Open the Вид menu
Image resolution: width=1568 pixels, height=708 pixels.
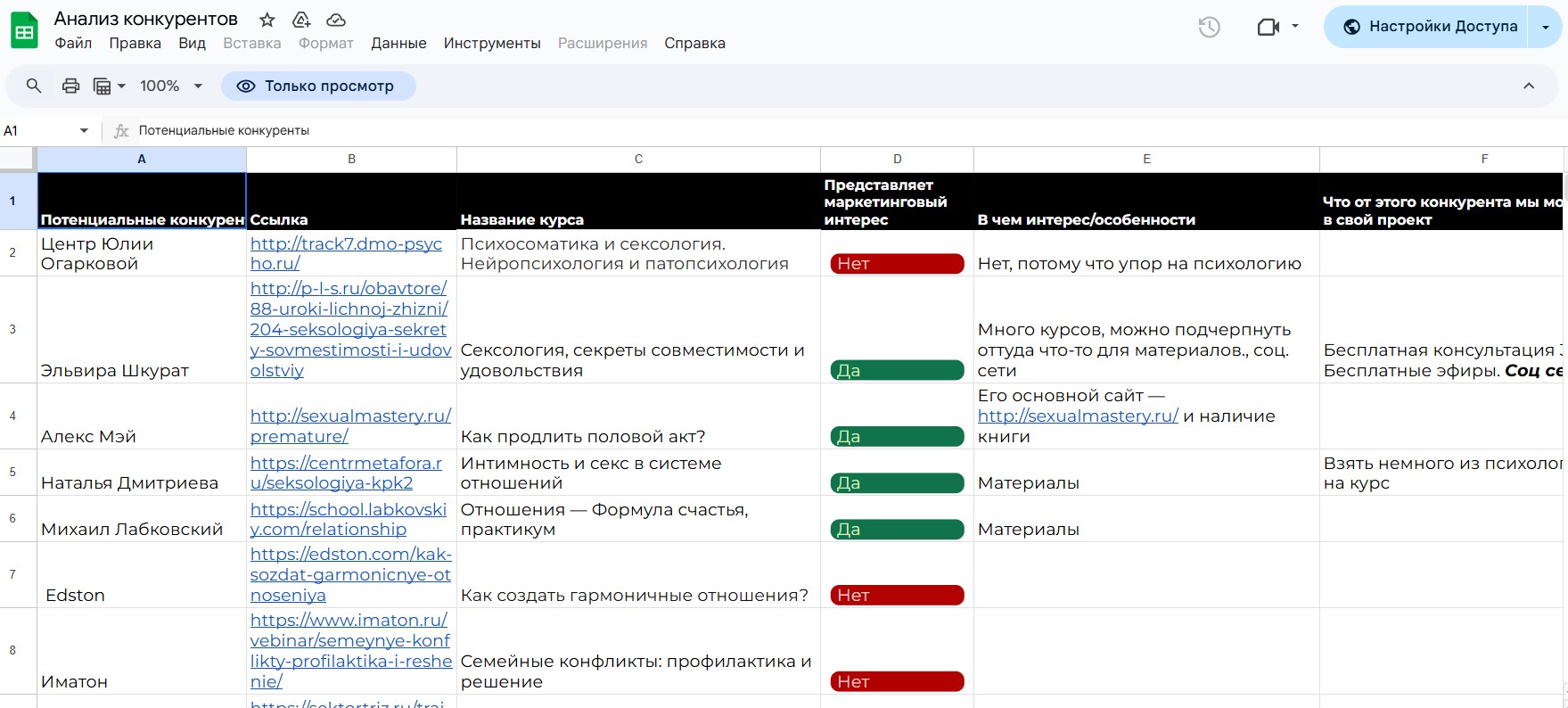point(192,43)
